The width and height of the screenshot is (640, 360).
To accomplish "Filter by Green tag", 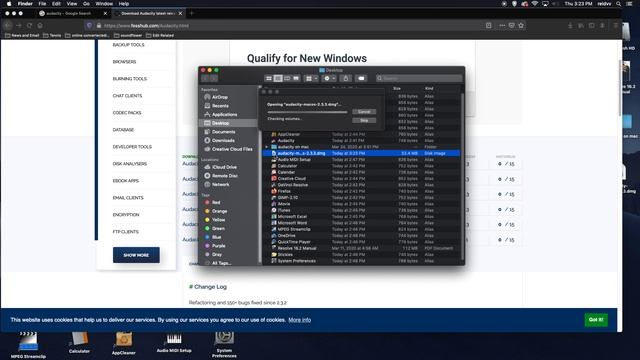I will [x=218, y=229].
